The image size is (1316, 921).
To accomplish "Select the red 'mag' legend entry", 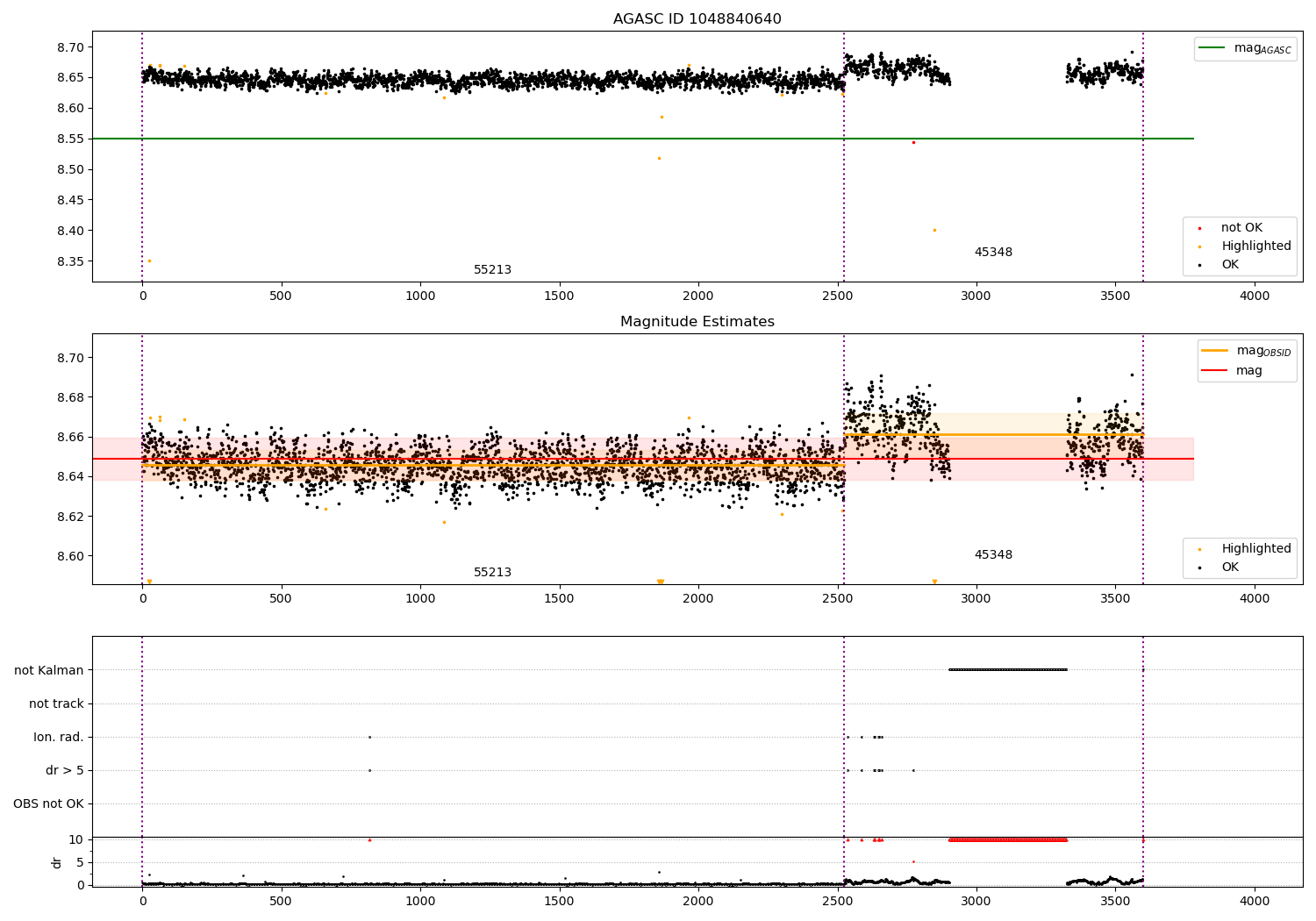I will click(x=1215, y=371).
